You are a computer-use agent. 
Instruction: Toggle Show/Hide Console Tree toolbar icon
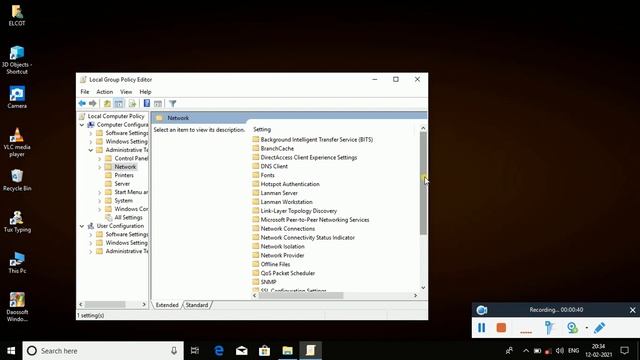tap(119, 104)
